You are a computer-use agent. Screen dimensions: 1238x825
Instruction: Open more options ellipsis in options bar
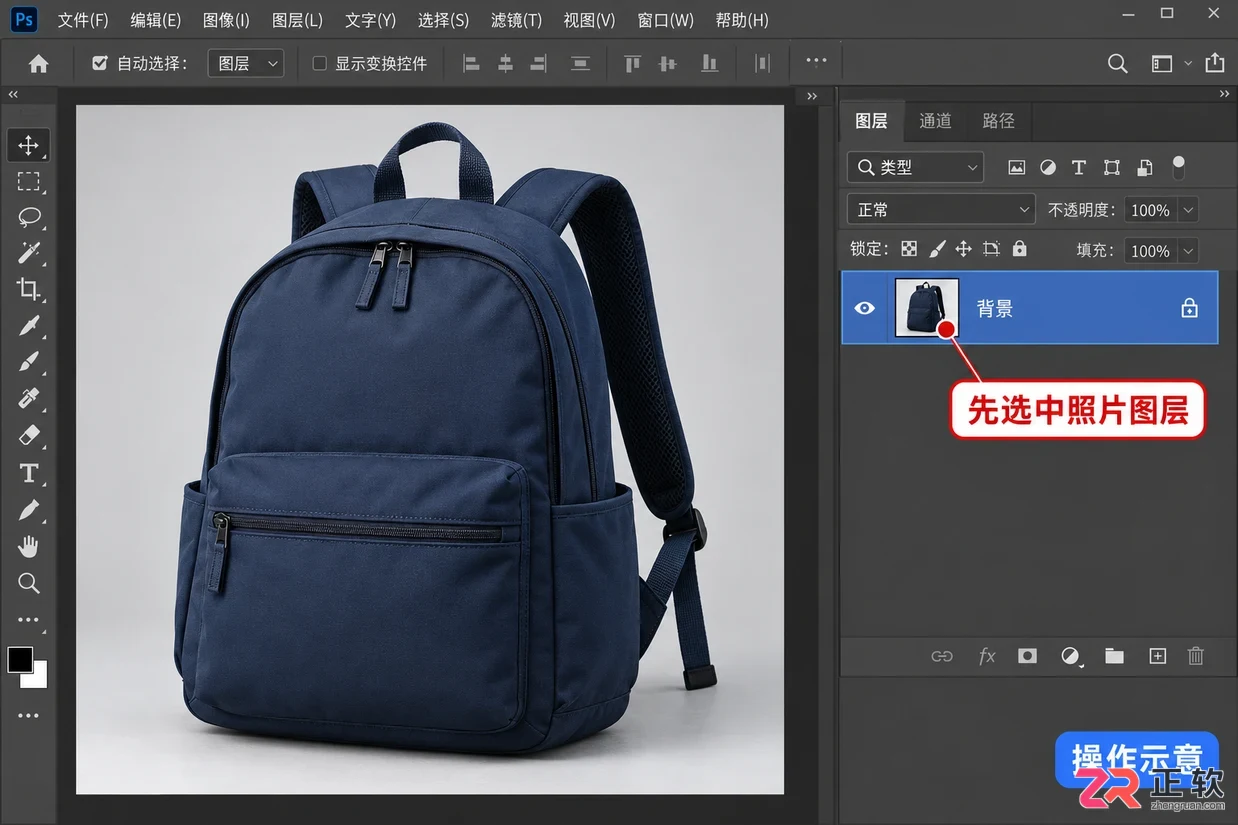(x=816, y=61)
